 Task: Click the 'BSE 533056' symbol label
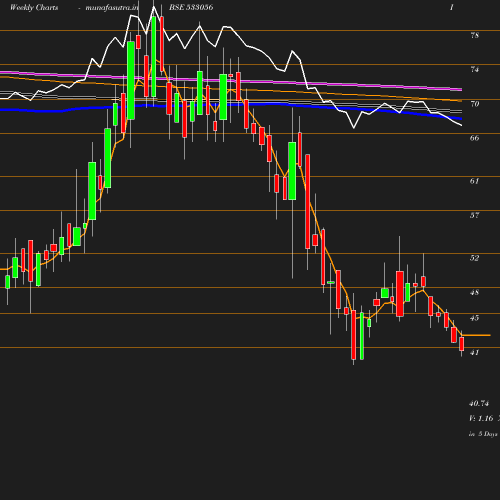click(x=191, y=7)
